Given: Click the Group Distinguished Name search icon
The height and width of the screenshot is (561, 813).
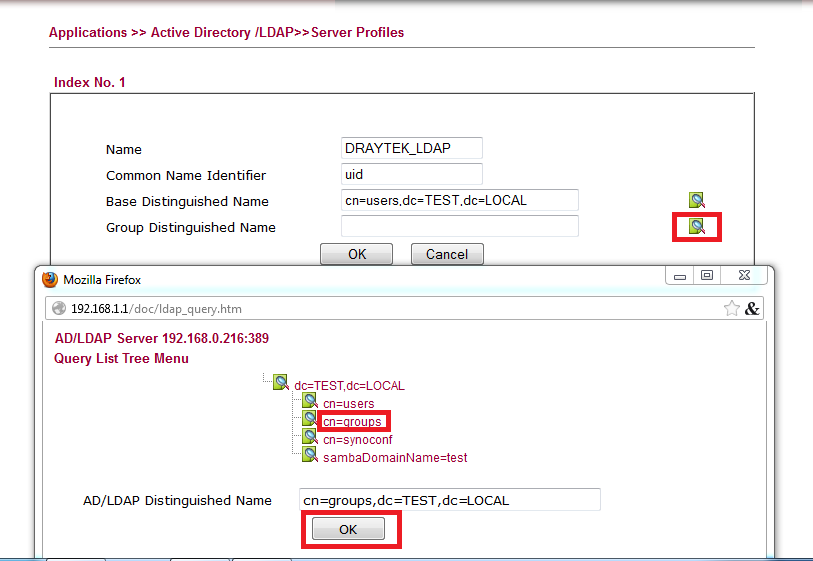Looking at the screenshot, I should pos(696,227).
